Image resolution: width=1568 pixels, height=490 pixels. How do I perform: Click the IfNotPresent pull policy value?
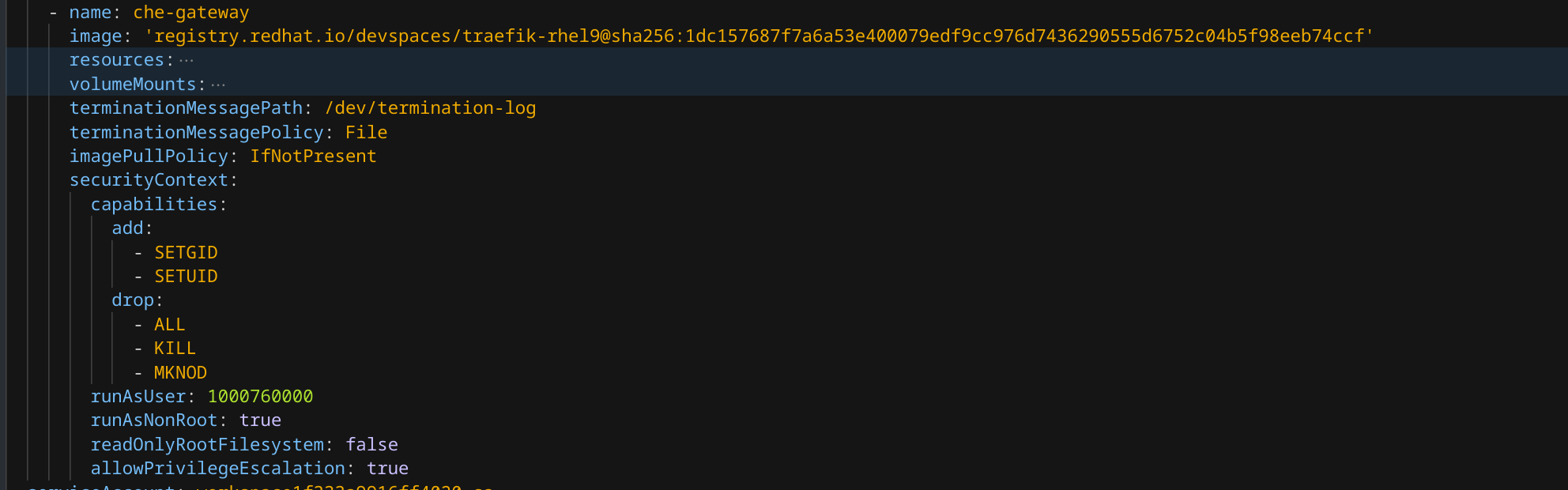point(313,156)
